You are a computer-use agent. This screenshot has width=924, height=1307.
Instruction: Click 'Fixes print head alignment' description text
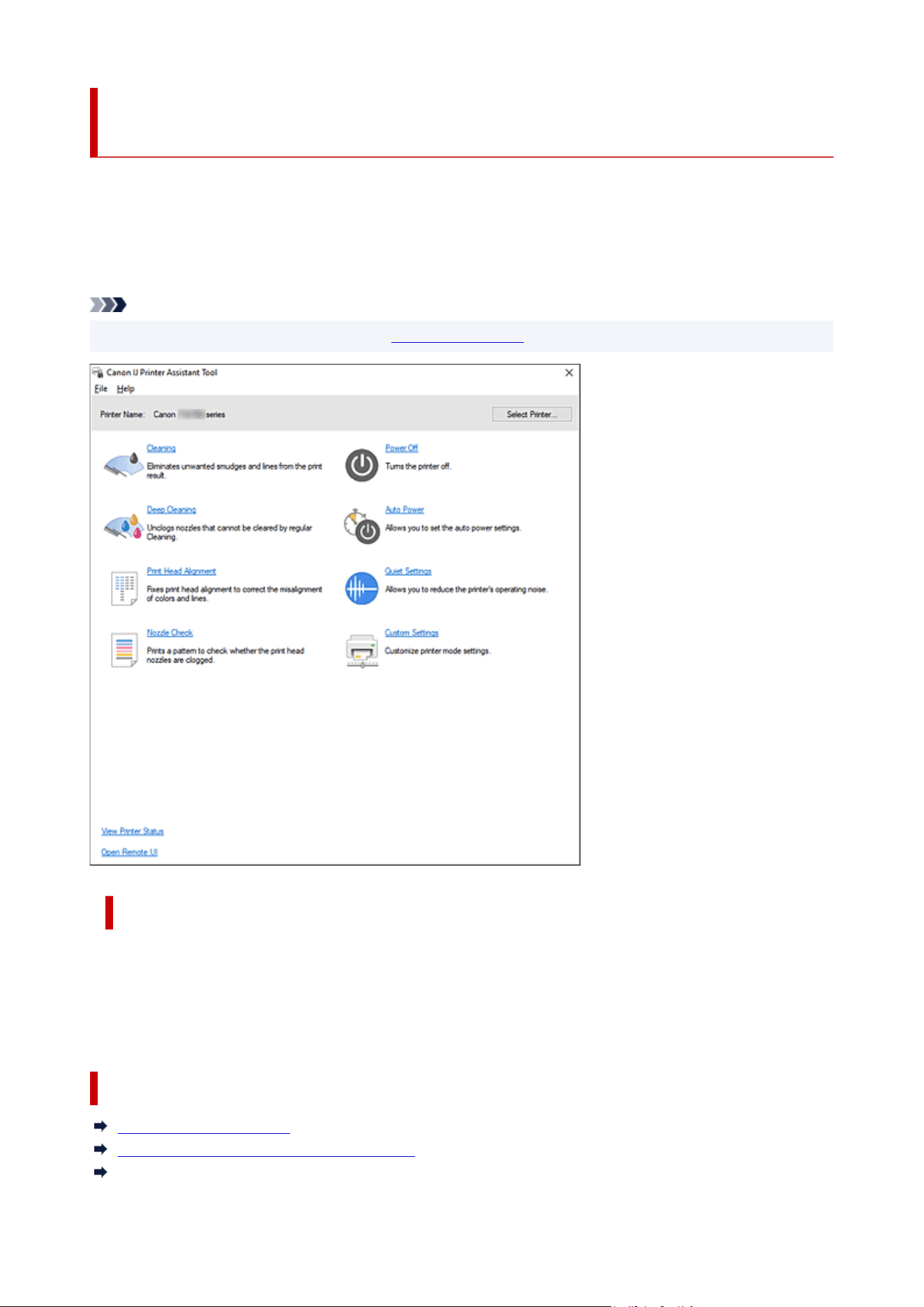coord(234,593)
